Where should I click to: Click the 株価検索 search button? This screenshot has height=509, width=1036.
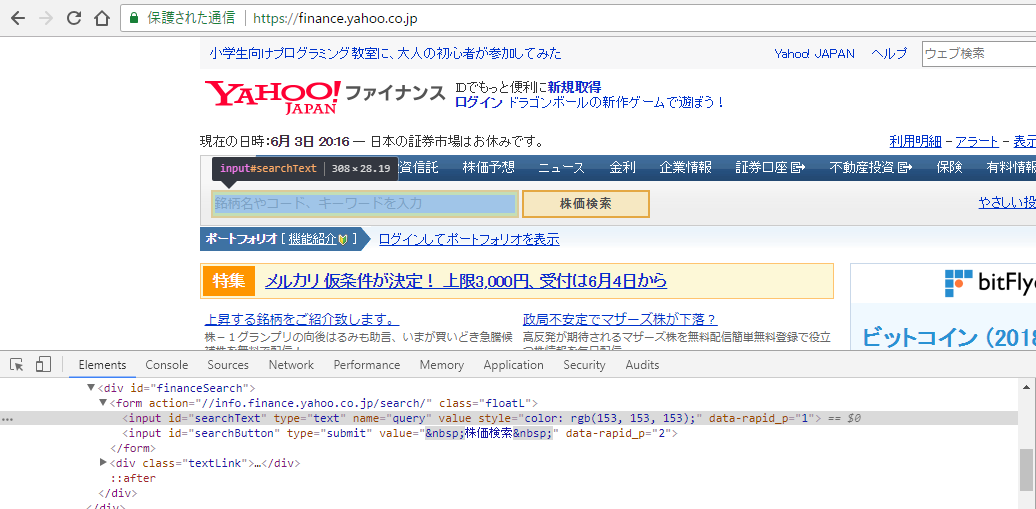click(x=586, y=204)
